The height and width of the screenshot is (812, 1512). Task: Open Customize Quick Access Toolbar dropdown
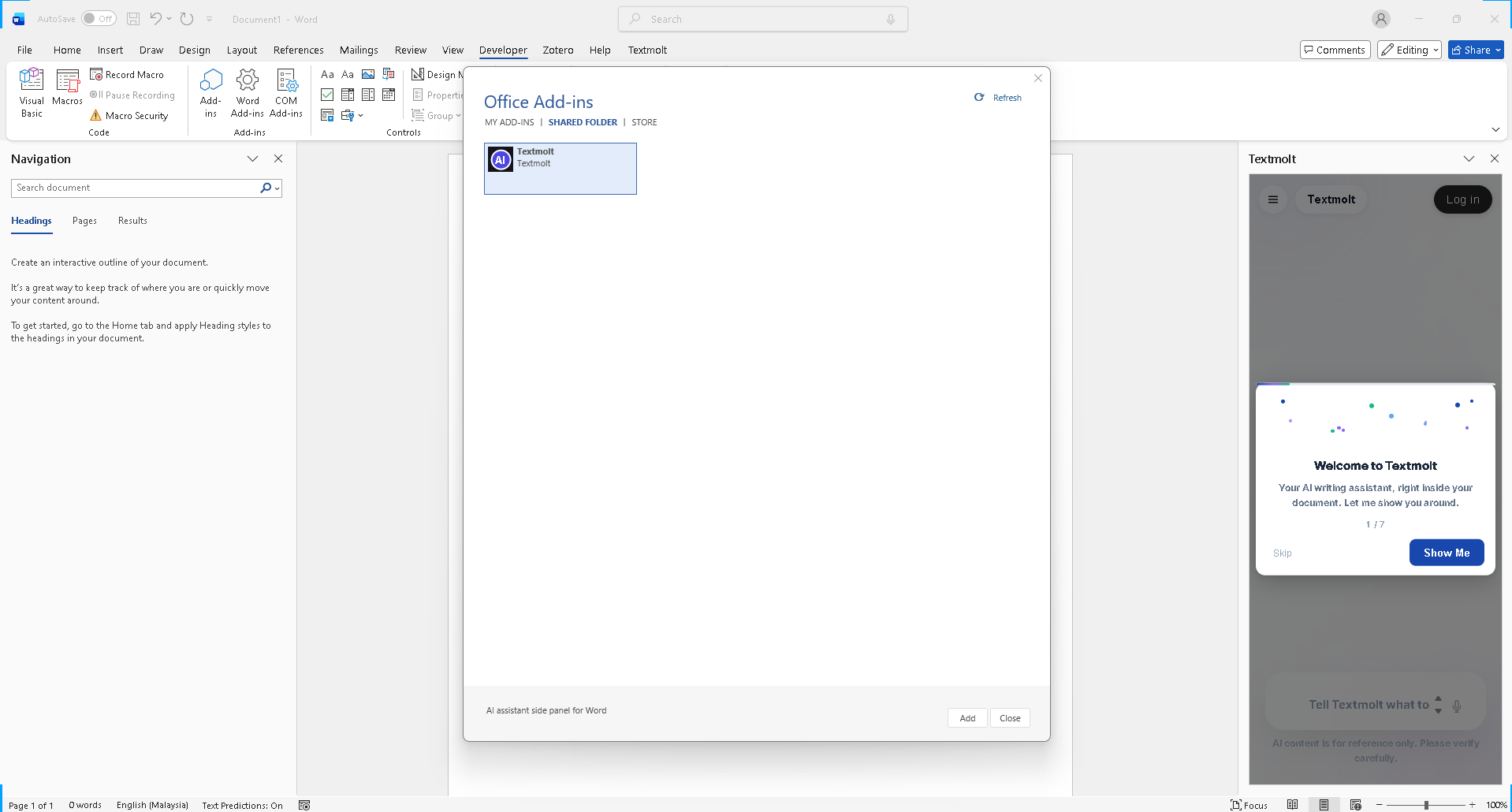click(210, 19)
